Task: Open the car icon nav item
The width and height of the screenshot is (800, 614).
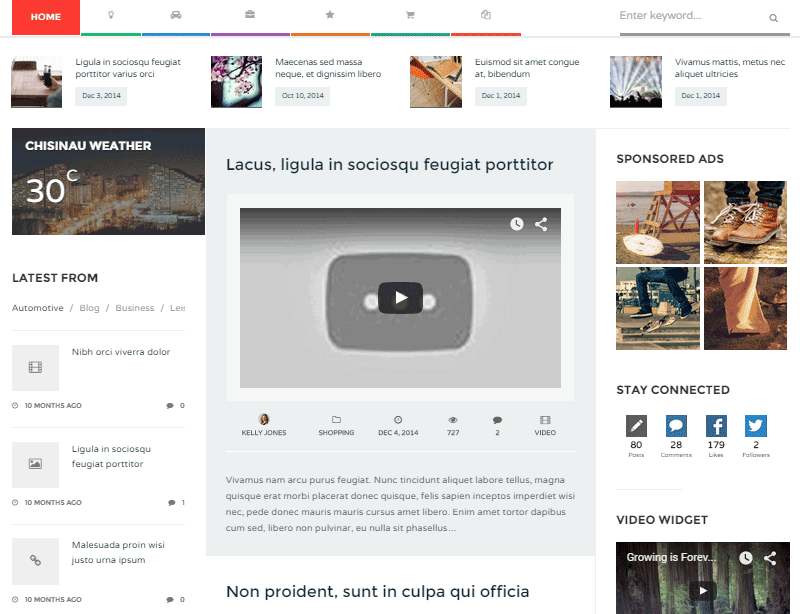Action: tap(176, 15)
